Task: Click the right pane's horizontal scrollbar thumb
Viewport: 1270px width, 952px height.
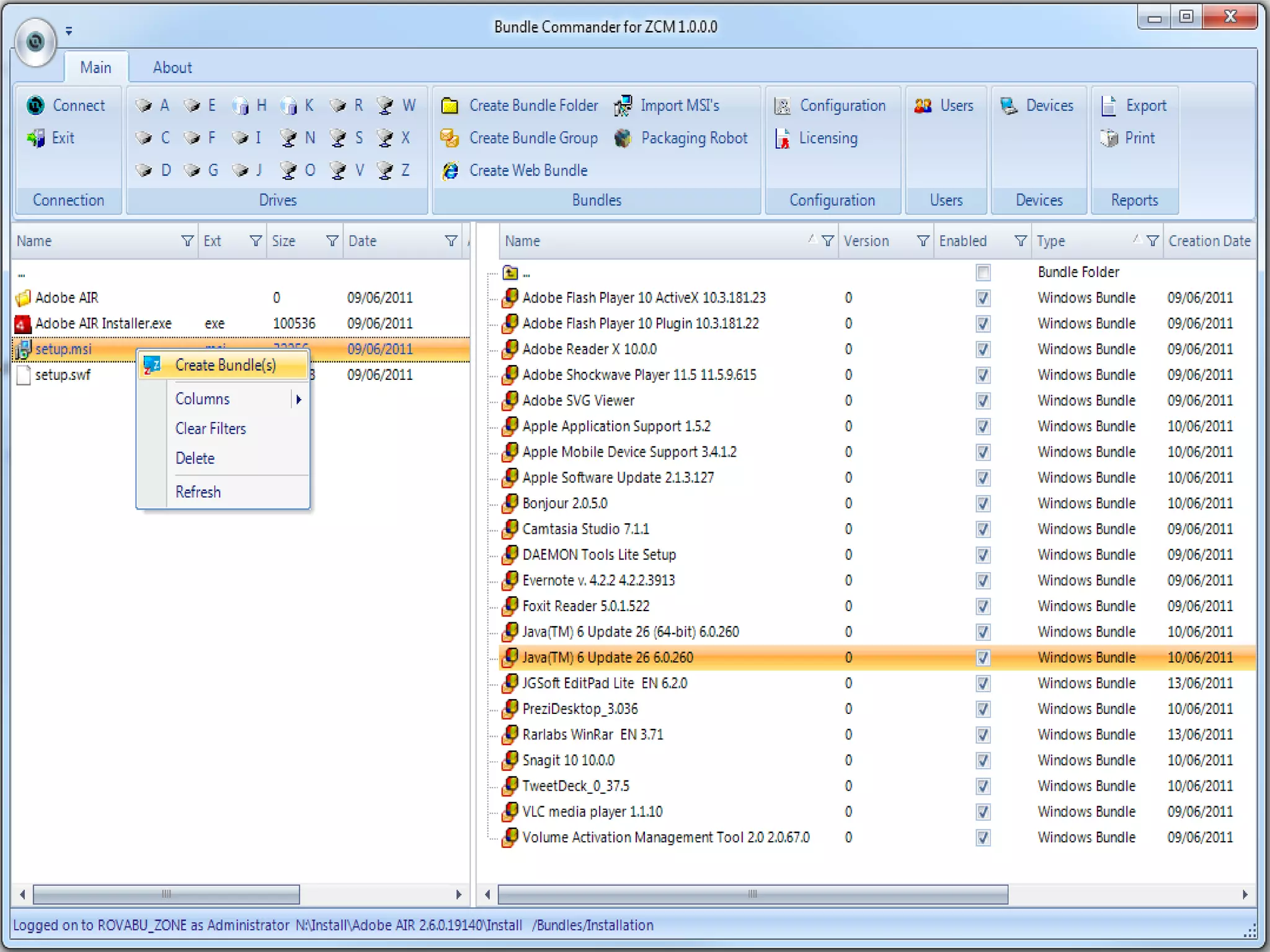Action: pos(752,894)
